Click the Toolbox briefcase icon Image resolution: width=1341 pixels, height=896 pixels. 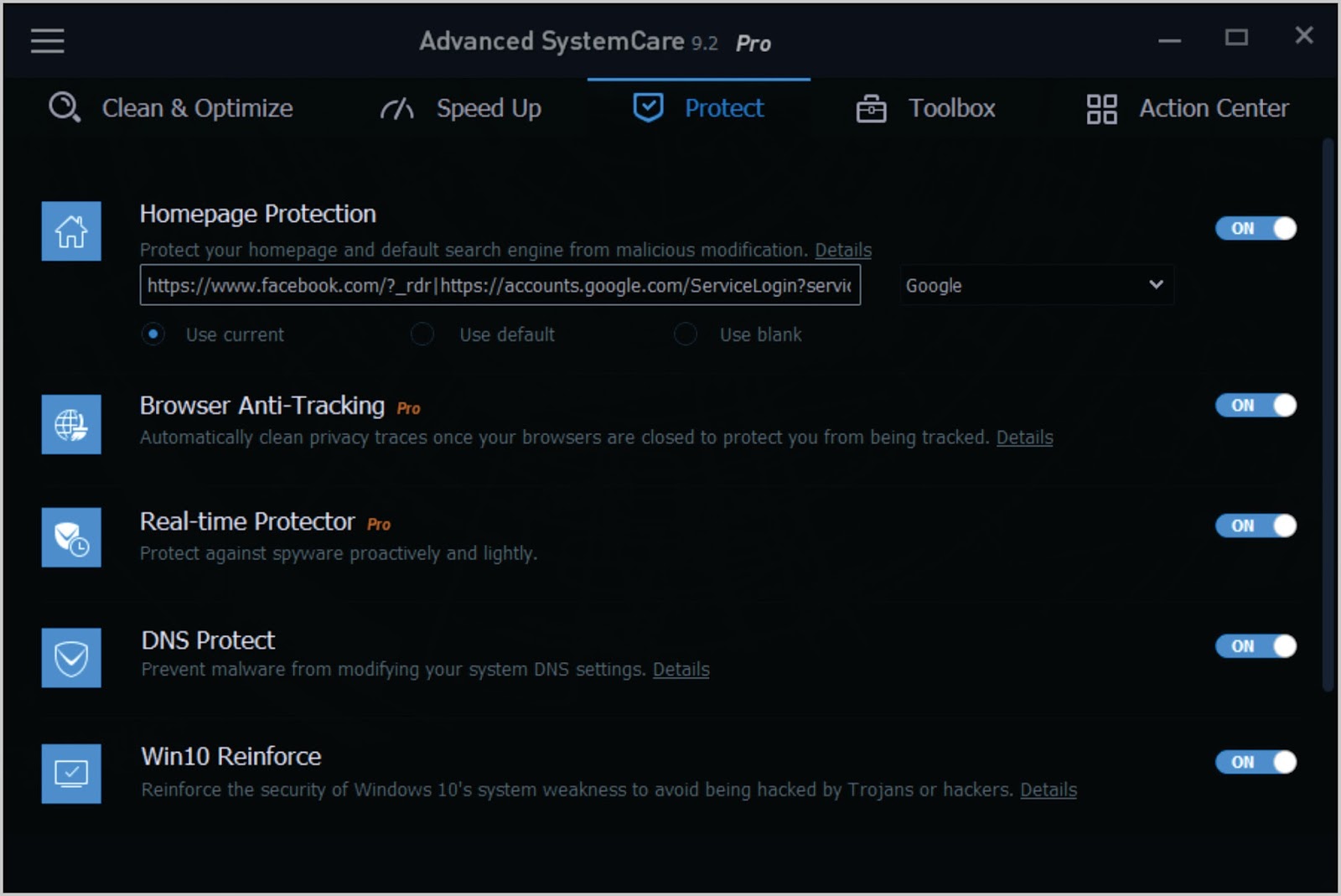click(x=870, y=107)
